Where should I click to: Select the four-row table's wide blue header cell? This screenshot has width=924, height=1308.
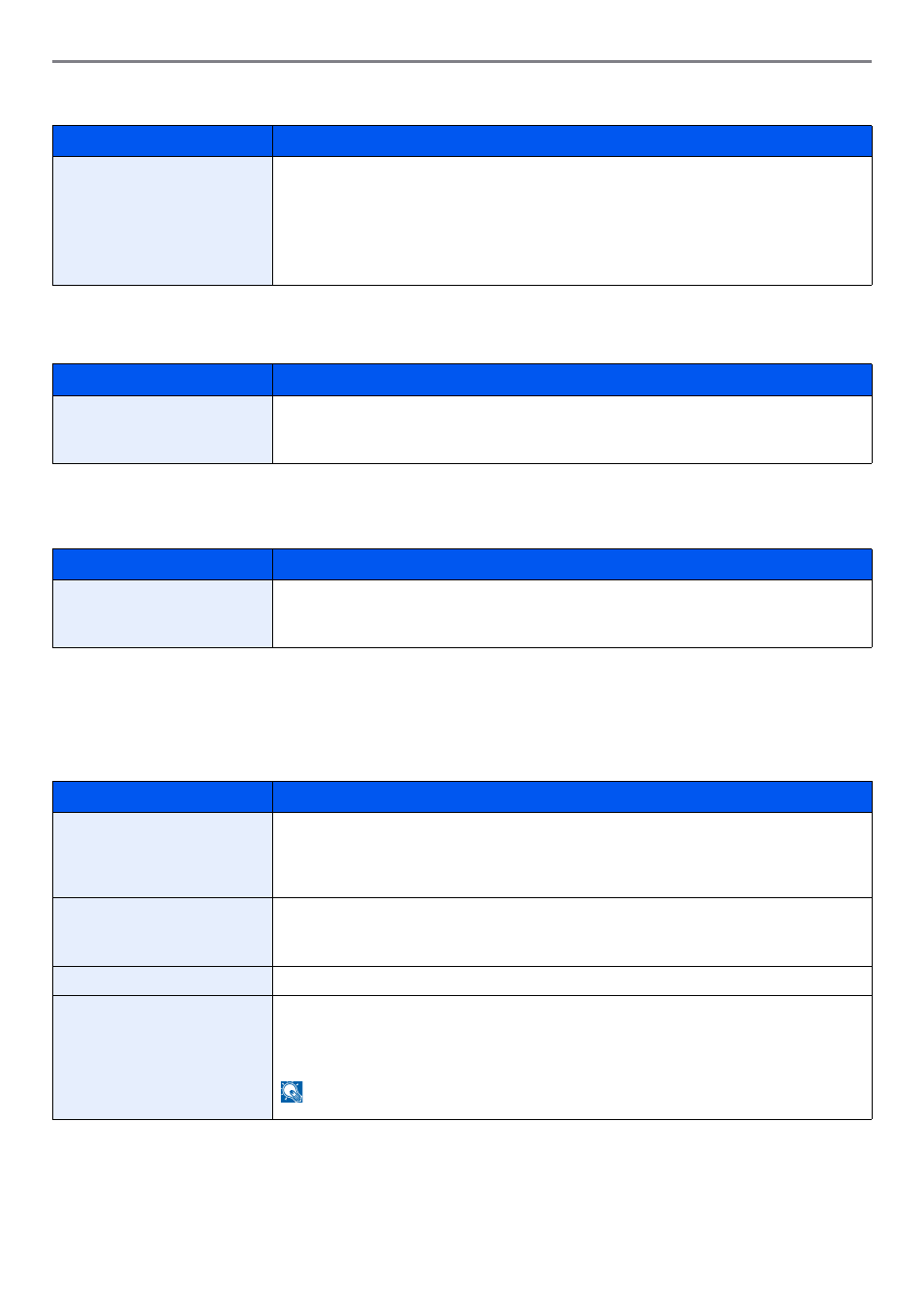571,796
